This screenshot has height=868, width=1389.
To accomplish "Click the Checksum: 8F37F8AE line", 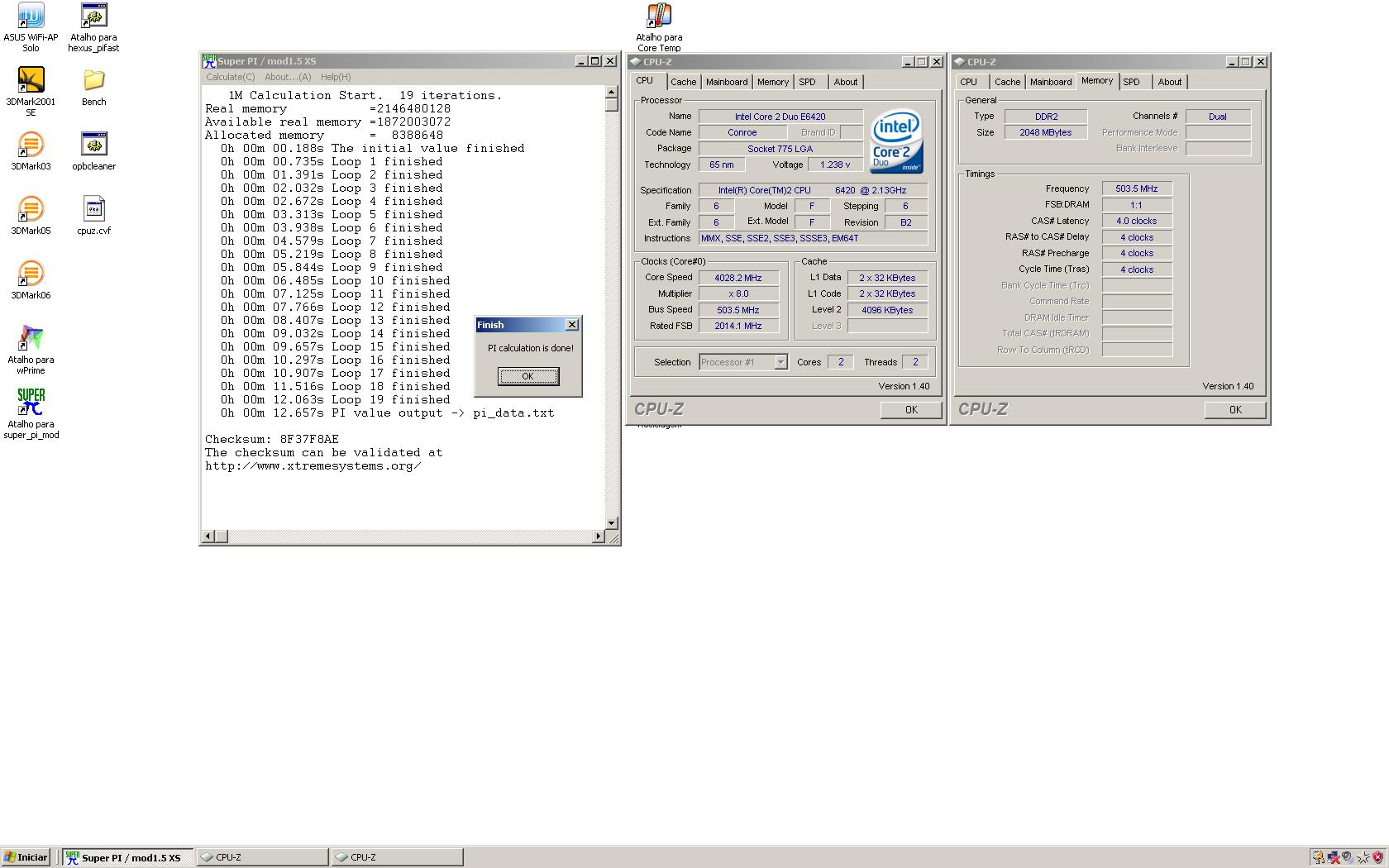I will [x=272, y=440].
